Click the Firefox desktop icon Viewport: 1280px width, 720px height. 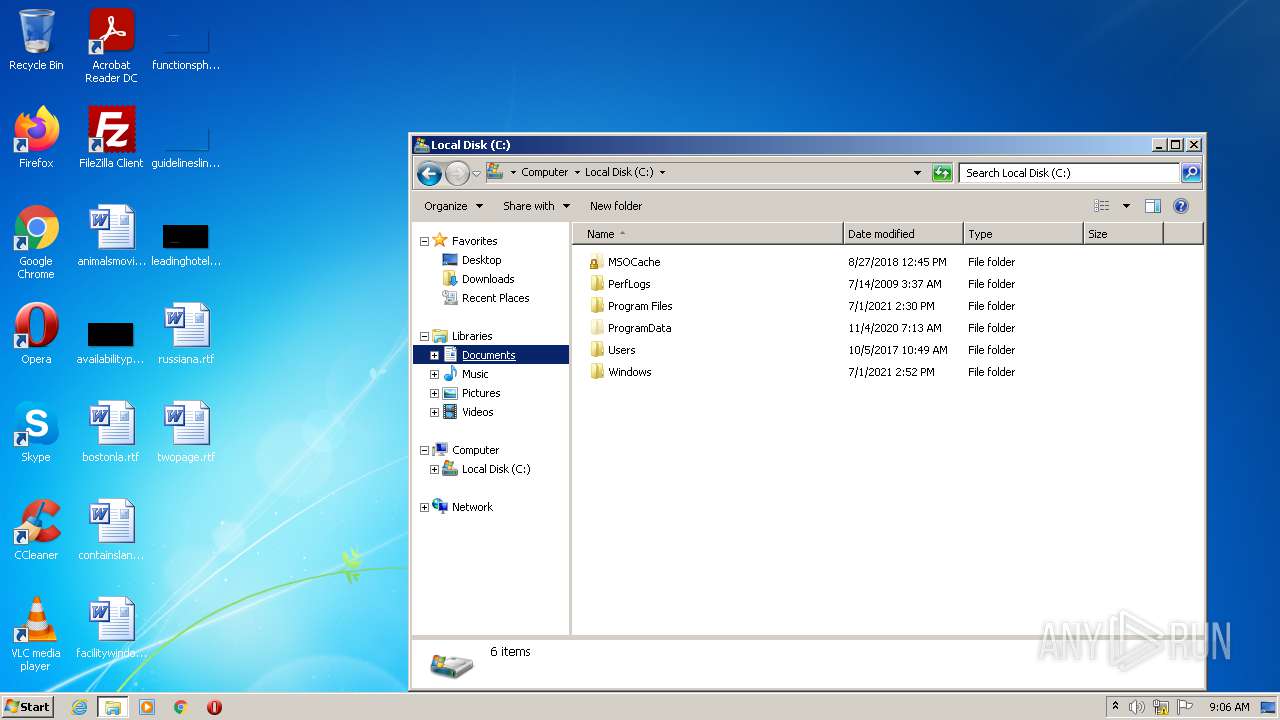(x=36, y=138)
